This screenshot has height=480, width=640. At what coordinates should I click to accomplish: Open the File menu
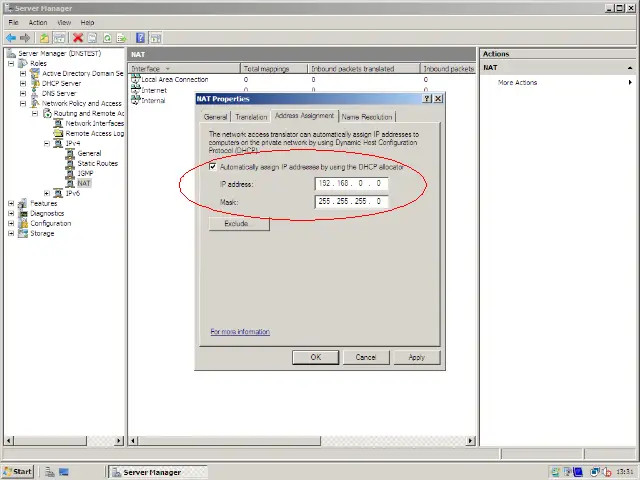pyautogui.click(x=13, y=22)
